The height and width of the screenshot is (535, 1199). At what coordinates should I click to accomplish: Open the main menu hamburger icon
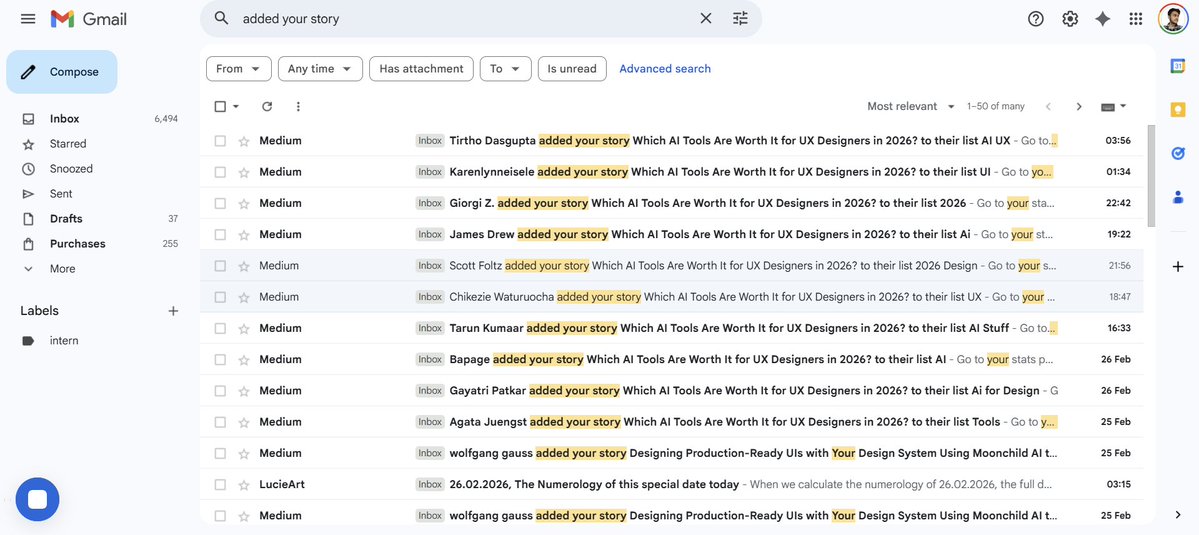tap(28, 19)
